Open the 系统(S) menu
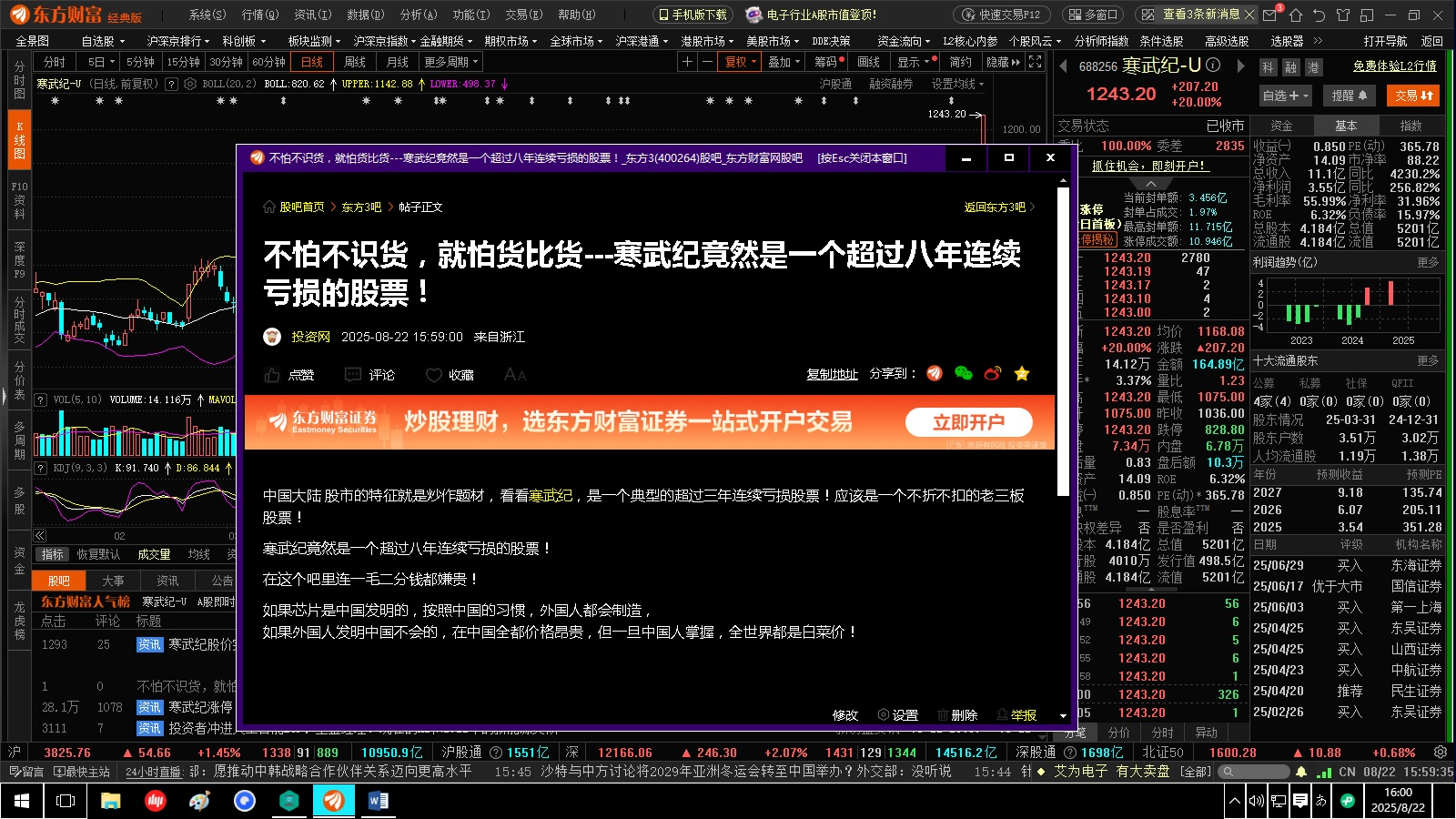Image resolution: width=1456 pixels, height=819 pixels. coord(207,15)
